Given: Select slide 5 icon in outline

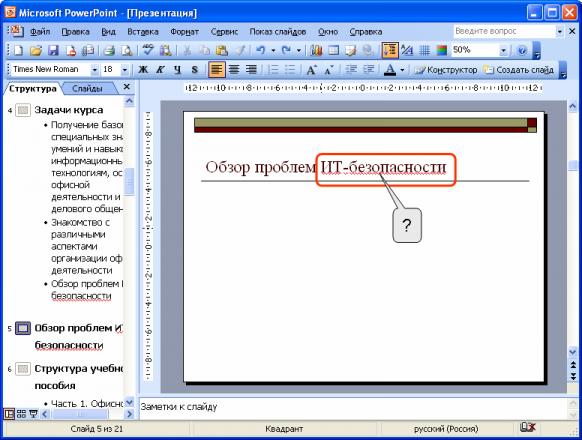Looking at the screenshot, I should (23, 328).
